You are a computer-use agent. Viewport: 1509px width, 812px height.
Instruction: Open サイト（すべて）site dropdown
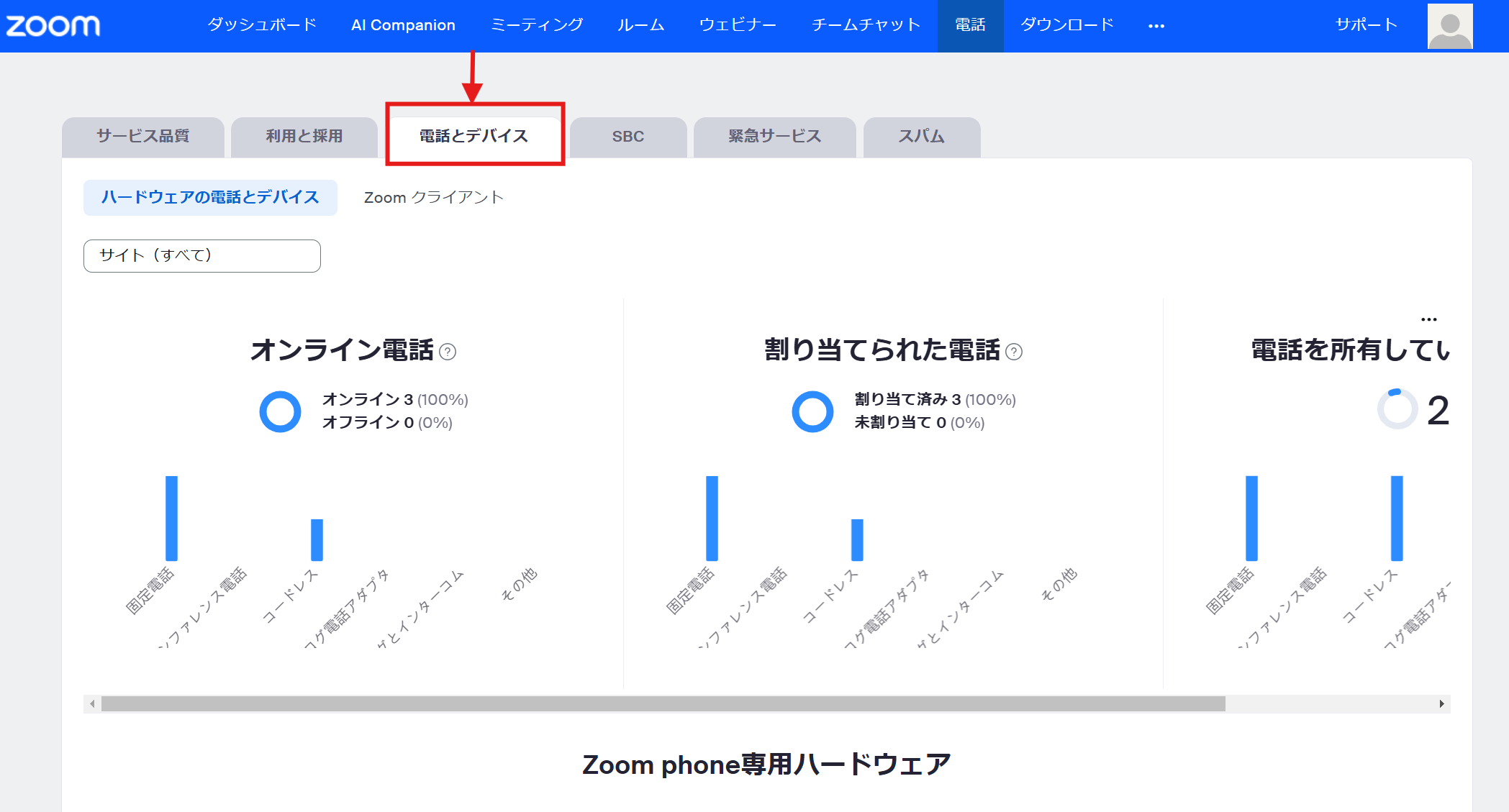(x=202, y=256)
